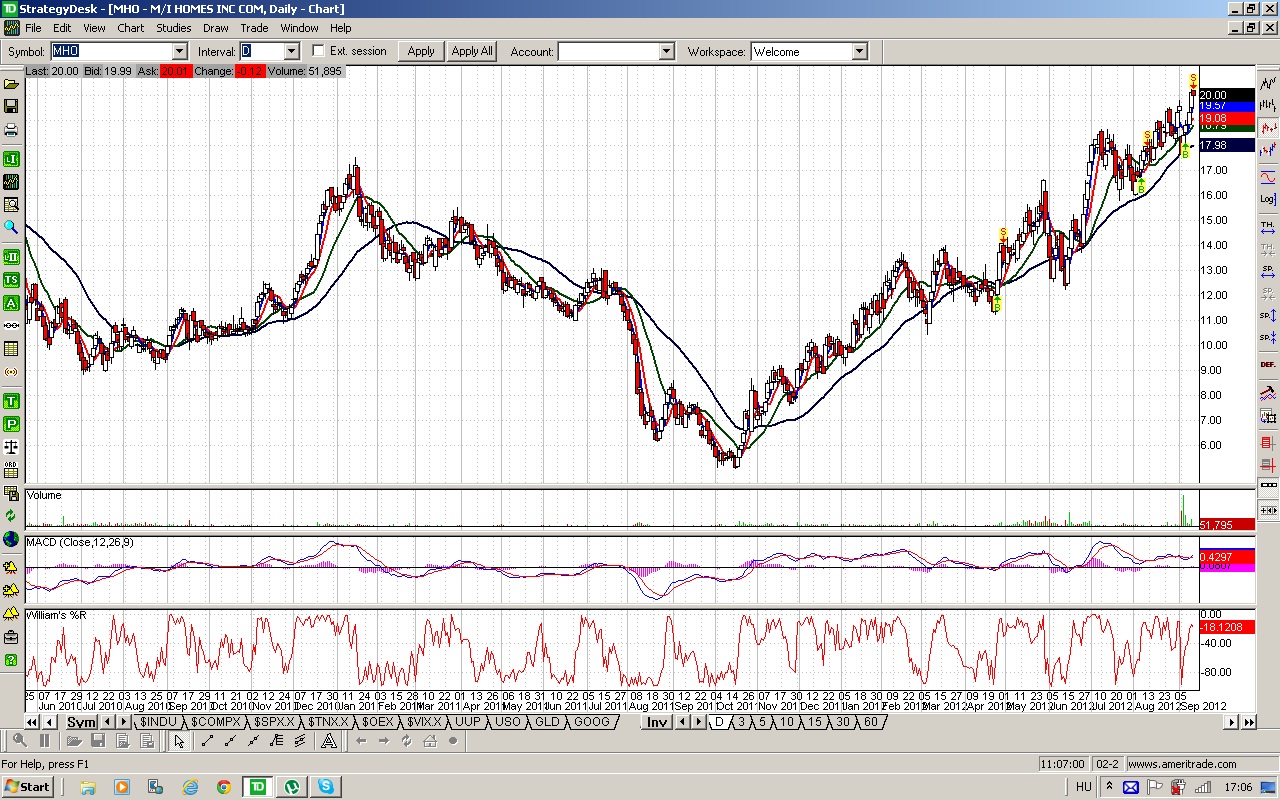Open the Draw menu
The image size is (1280, 800).
click(215, 28)
